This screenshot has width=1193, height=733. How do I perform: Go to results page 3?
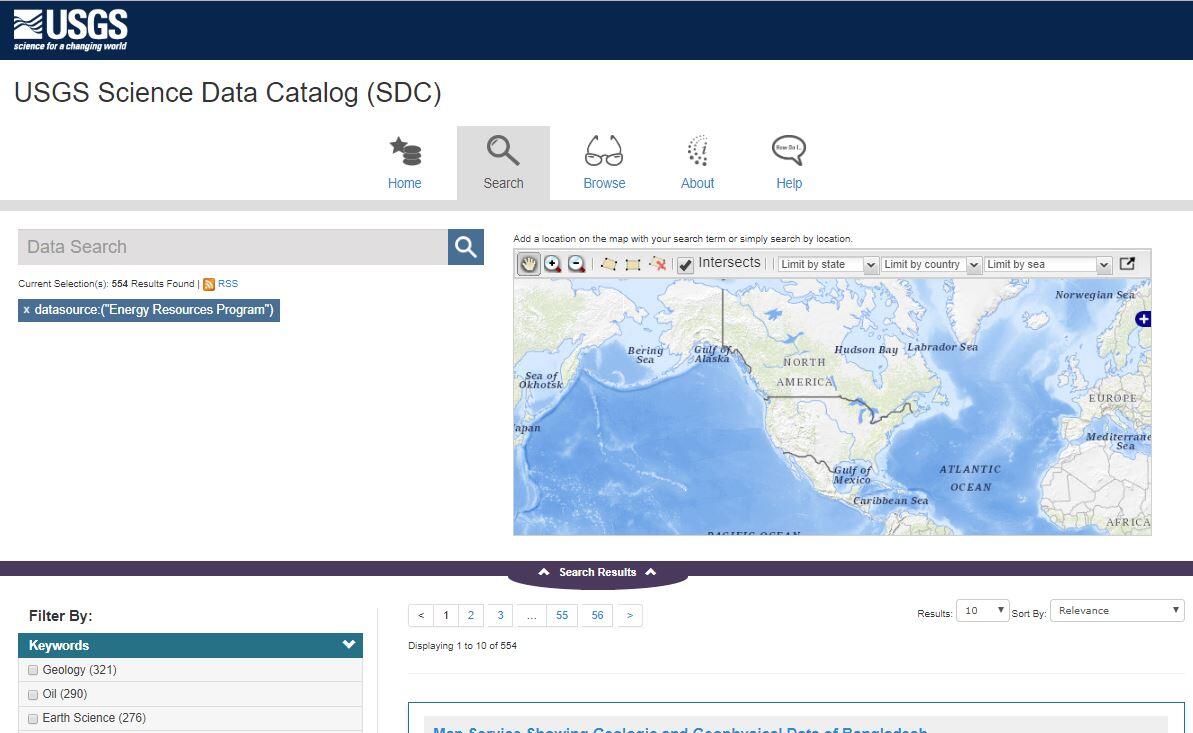(500, 615)
